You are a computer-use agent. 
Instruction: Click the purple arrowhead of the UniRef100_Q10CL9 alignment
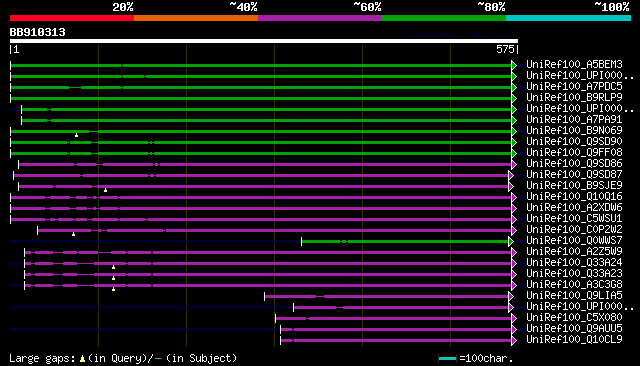click(514, 341)
